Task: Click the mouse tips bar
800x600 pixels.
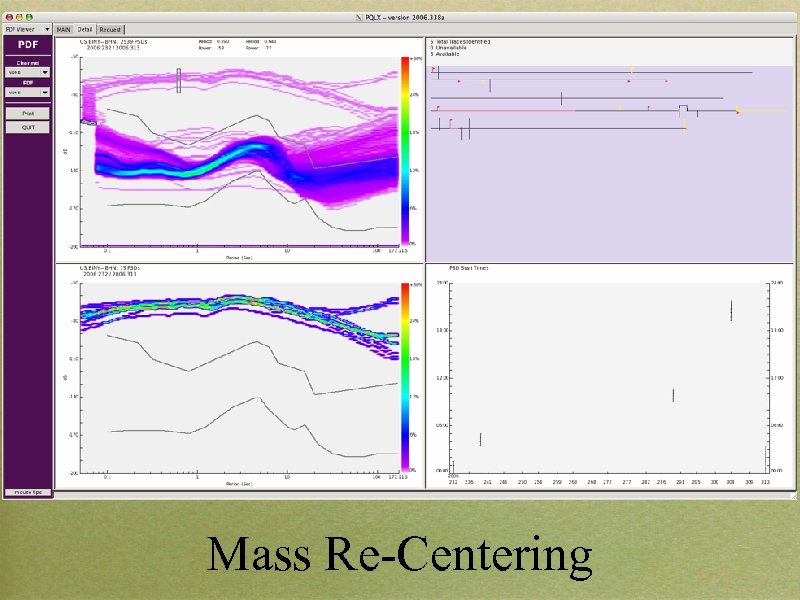Action: 27,490
